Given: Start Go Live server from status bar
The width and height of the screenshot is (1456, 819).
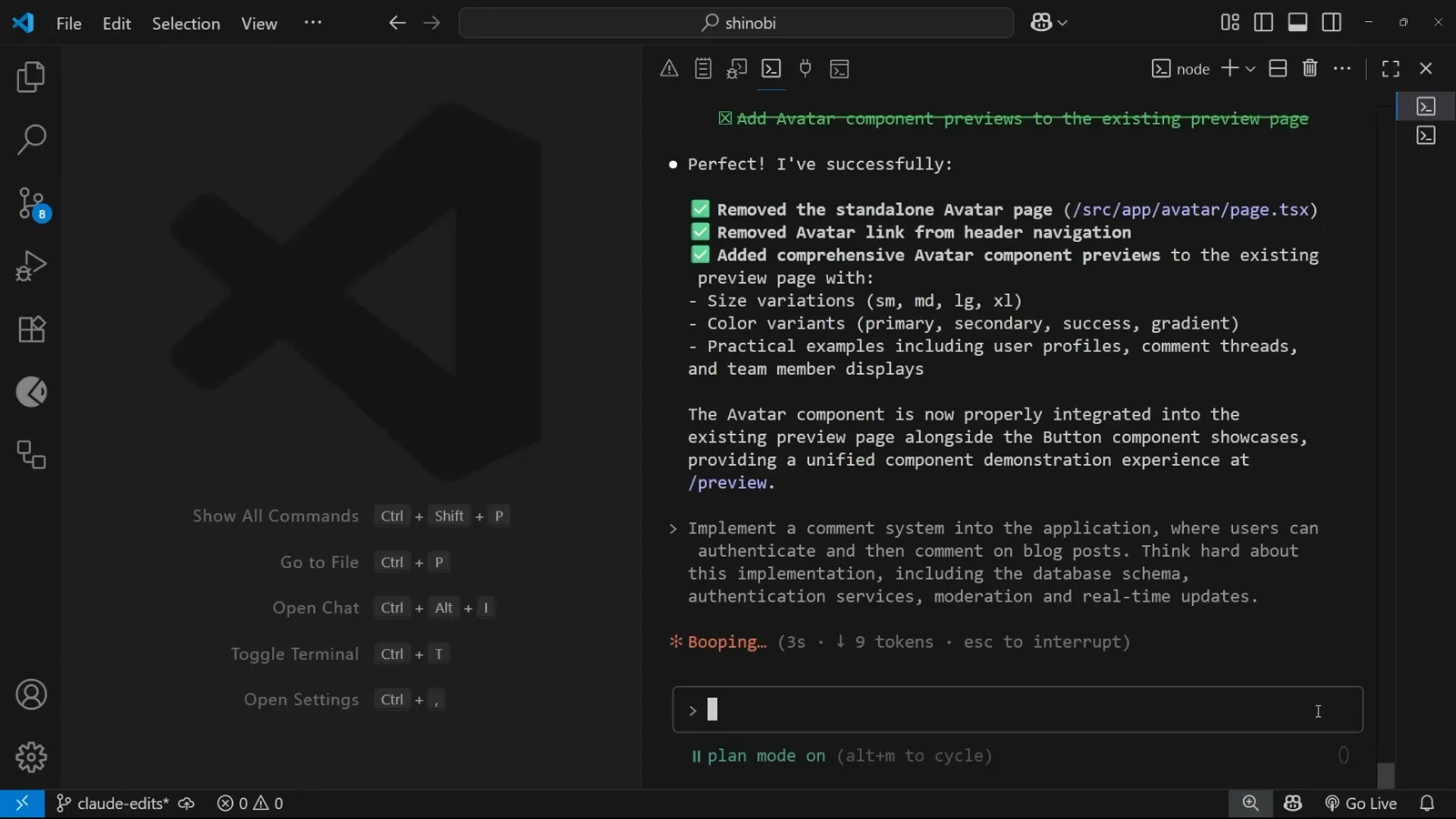Looking at the screenshot, I should click(x=1360, y=804).
